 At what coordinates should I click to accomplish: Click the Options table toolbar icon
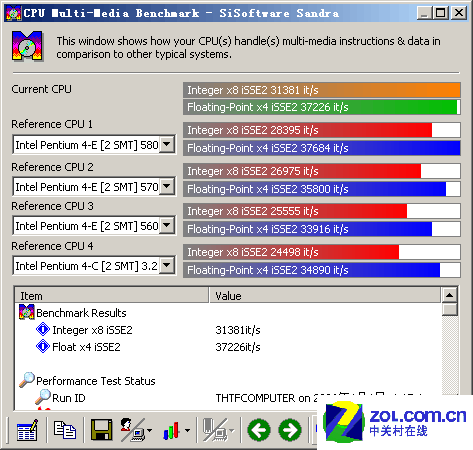27,430
